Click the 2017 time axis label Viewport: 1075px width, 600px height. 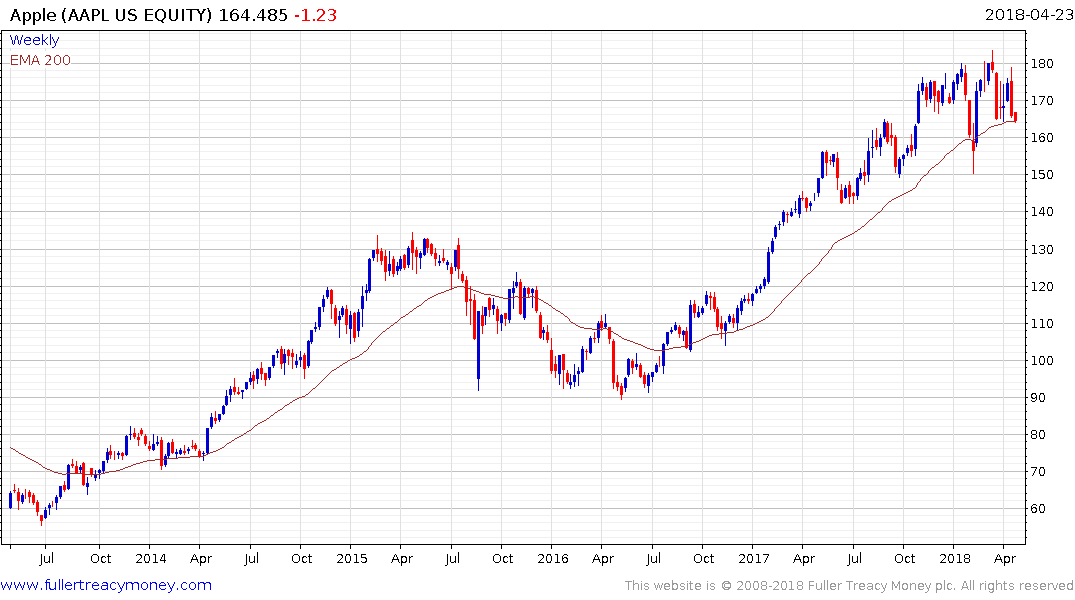point(754,558)
